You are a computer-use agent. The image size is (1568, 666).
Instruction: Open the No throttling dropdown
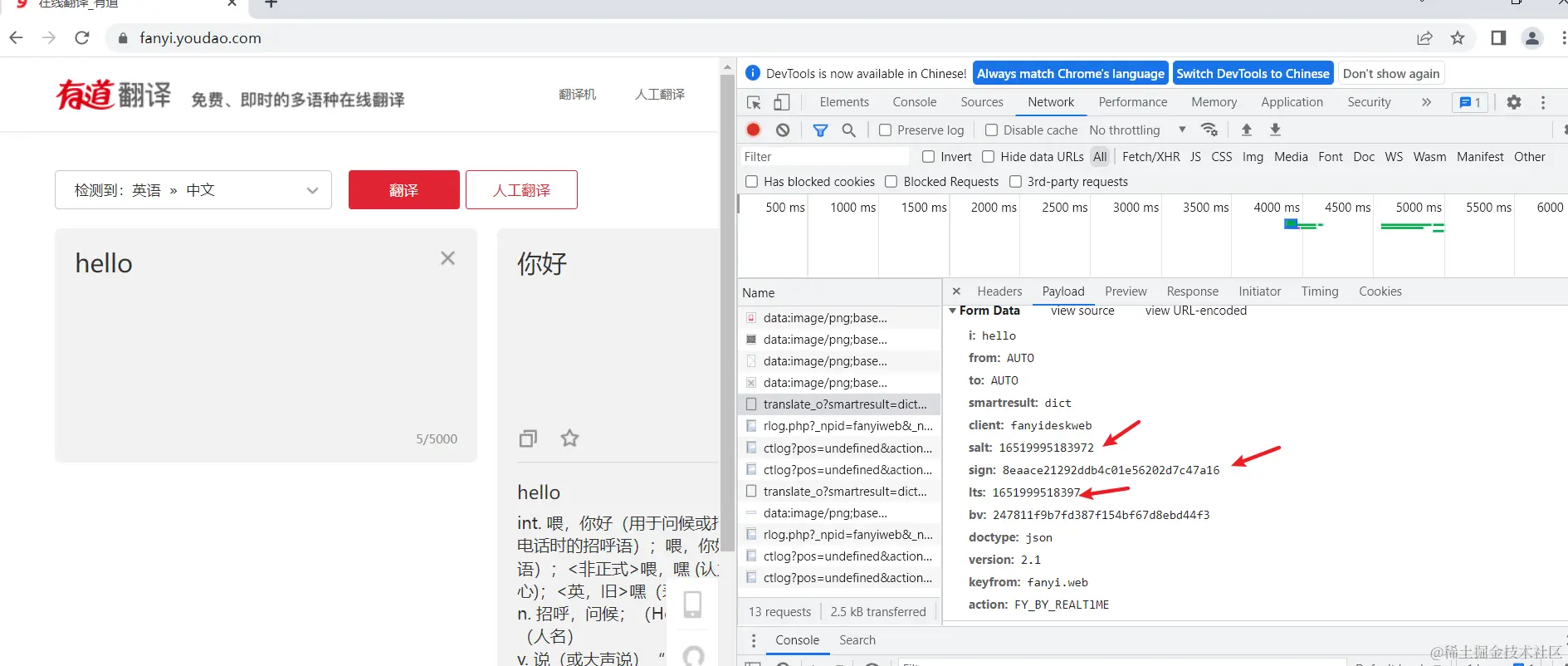(1137, 130)
